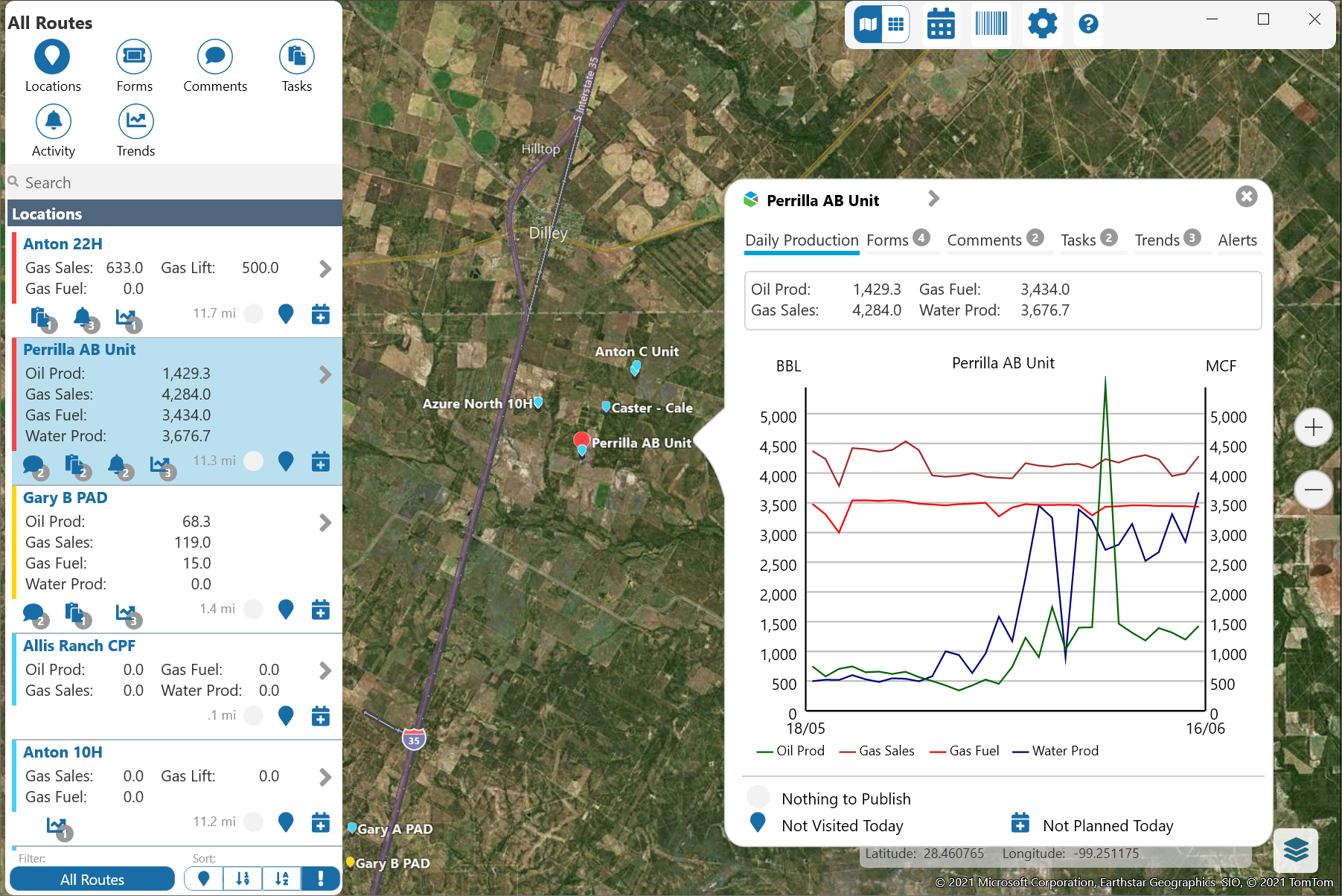Open the Allis Ranch CPF location link

[x=79, y=646]
